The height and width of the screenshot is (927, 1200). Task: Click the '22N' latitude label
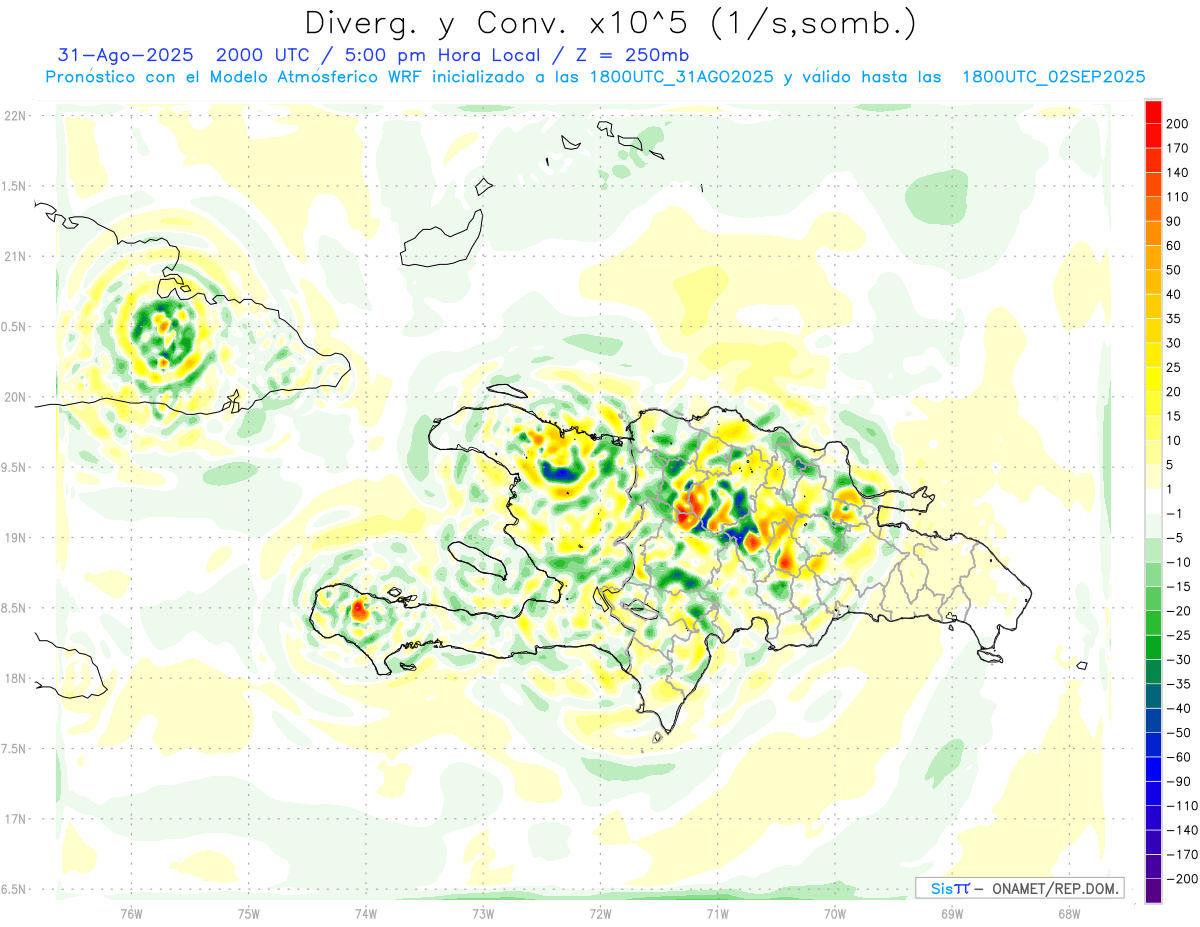pos(14,116)
